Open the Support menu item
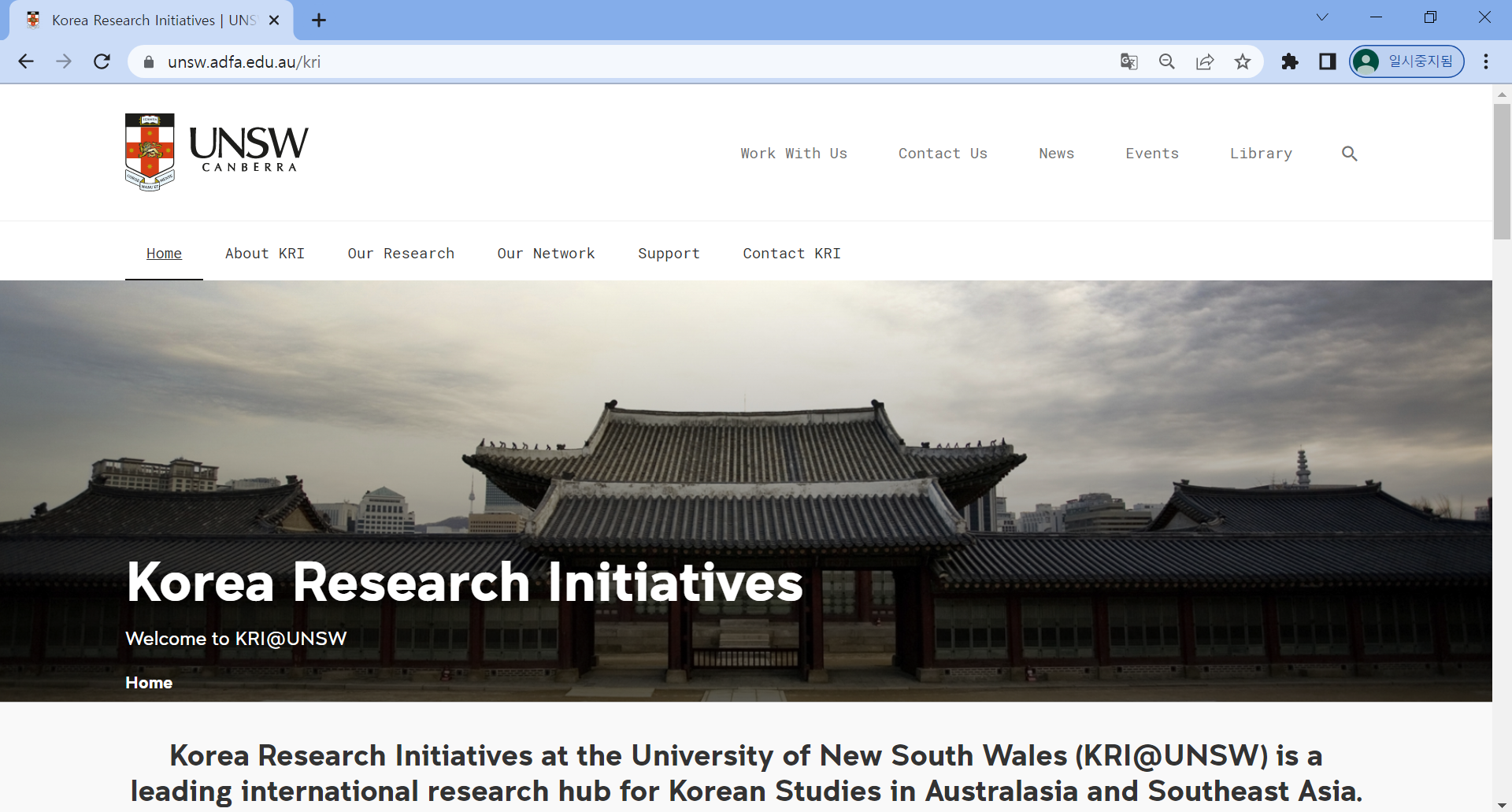The width and height of the screenshot is (1512, 812). 669,254
